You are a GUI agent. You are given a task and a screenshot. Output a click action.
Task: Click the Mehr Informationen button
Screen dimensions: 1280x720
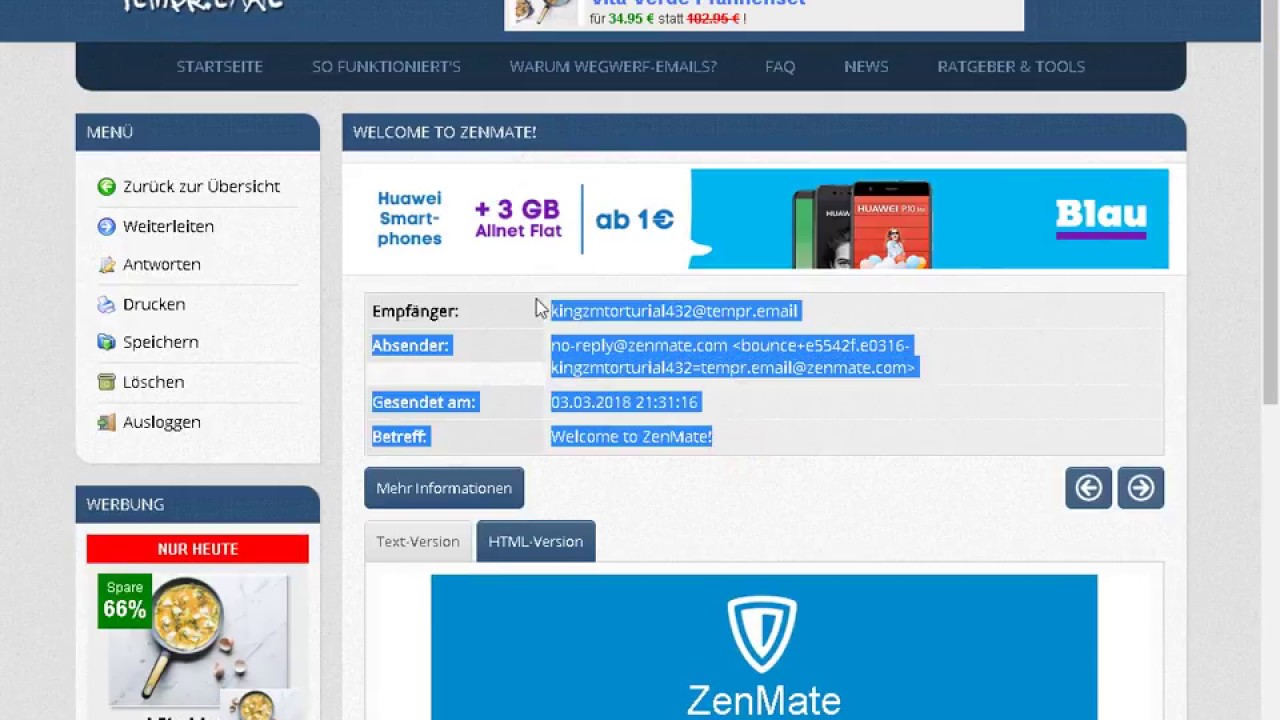tap(444, 488)
